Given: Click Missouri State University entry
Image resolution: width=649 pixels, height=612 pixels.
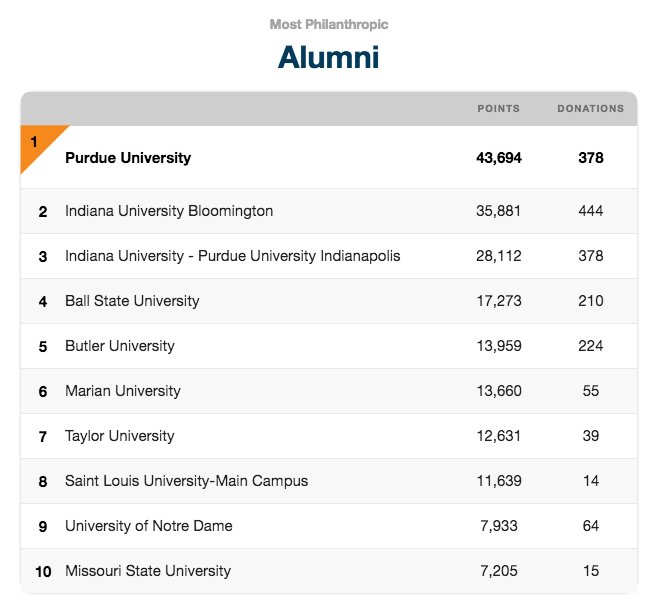Looking at the screenshot, I should pos(148,571).
